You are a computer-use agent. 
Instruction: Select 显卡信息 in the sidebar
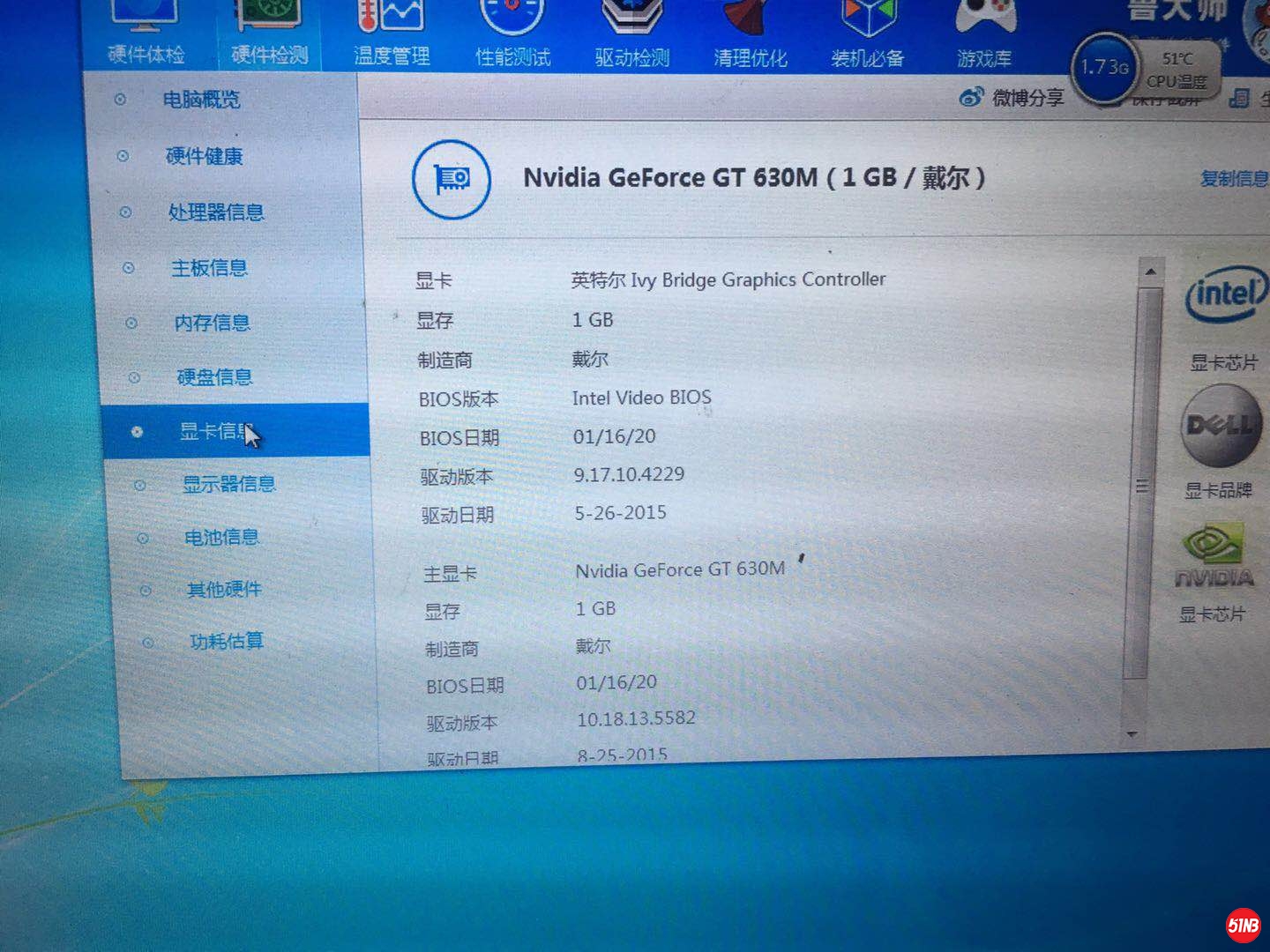click(x=235, y=430)
